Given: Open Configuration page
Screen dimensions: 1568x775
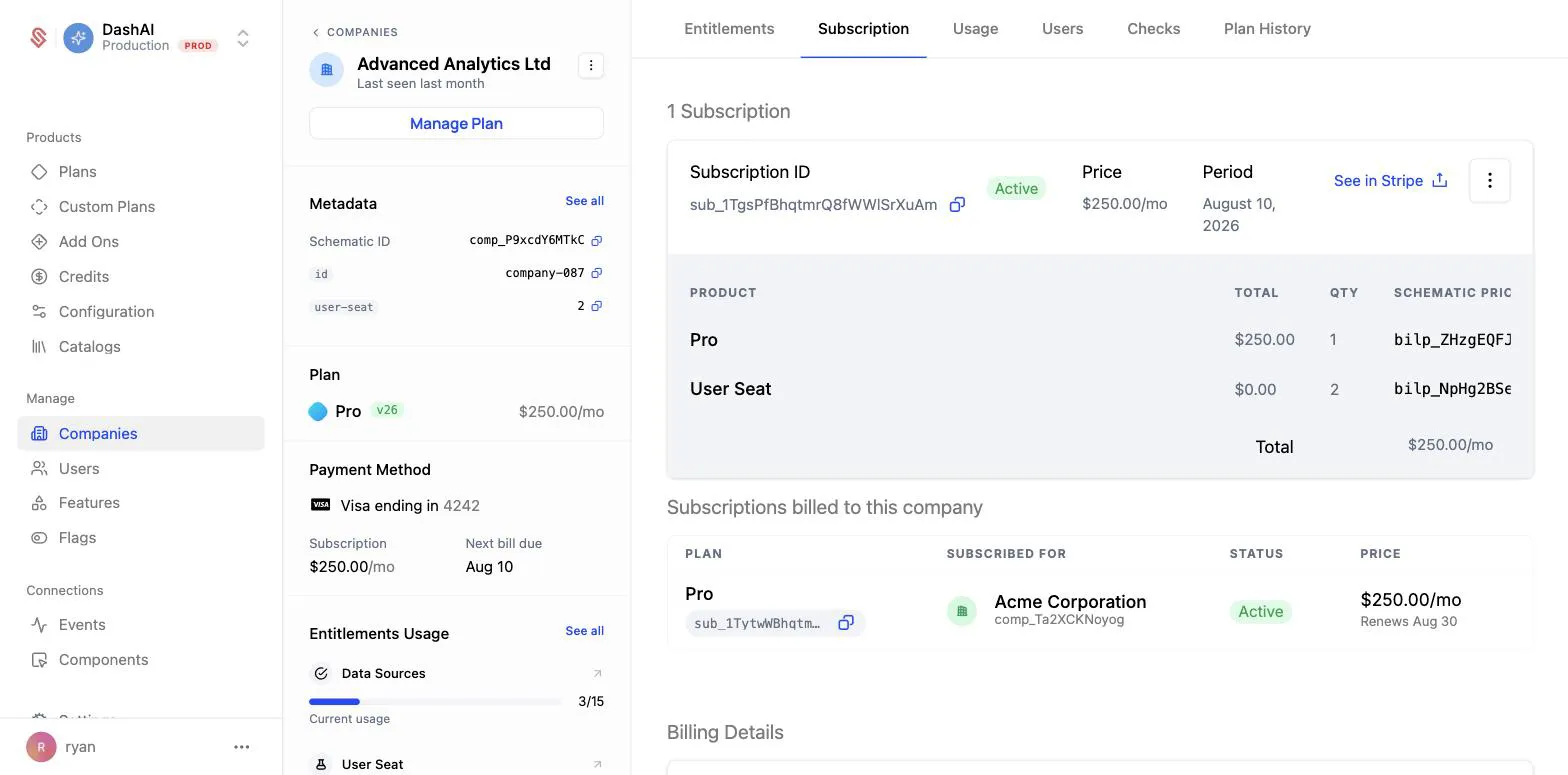Looking at the screenshot, I should click(x=106, y=312).
